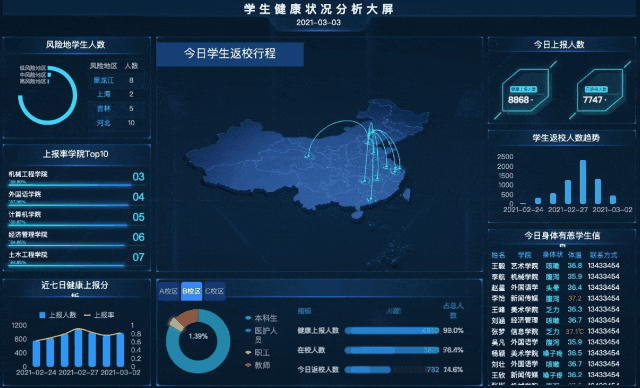The width and height of the screenshot is (640, 388).
Task: Open the C校区 tab
Action: (x=215, y=291)
